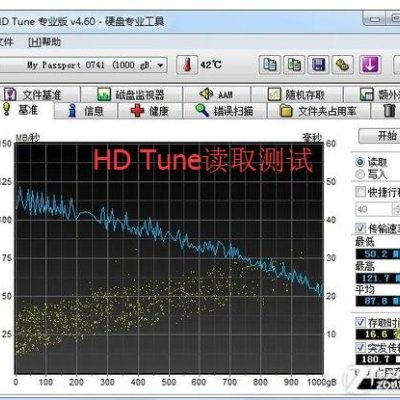Click the 最低 minimum label
Viewport: 400px width, 400px height.
(x=365, y=242)
